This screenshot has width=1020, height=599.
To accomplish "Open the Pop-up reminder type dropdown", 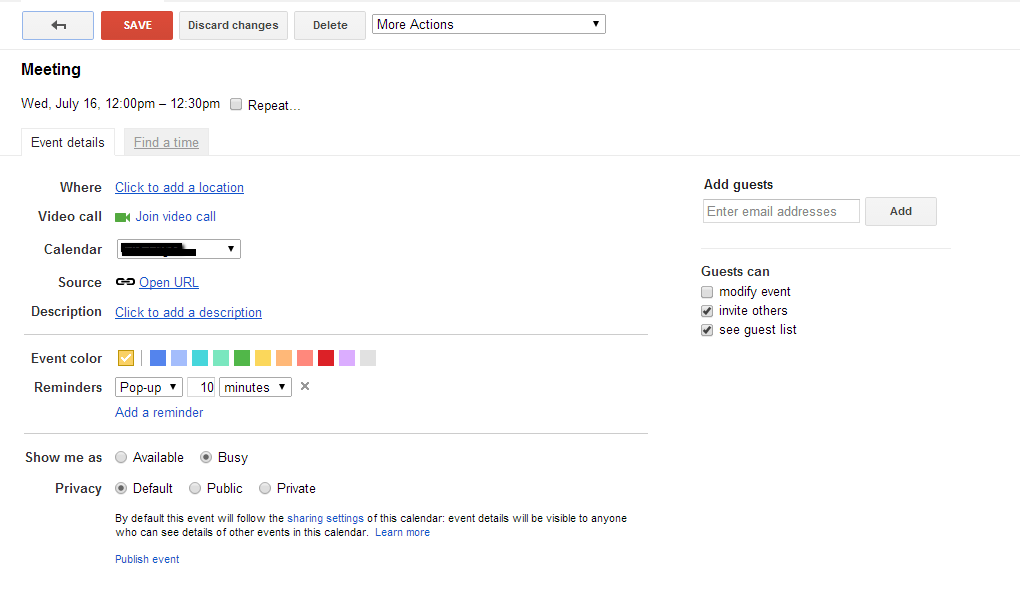I will pyautogui.click(x=149, y=387).
